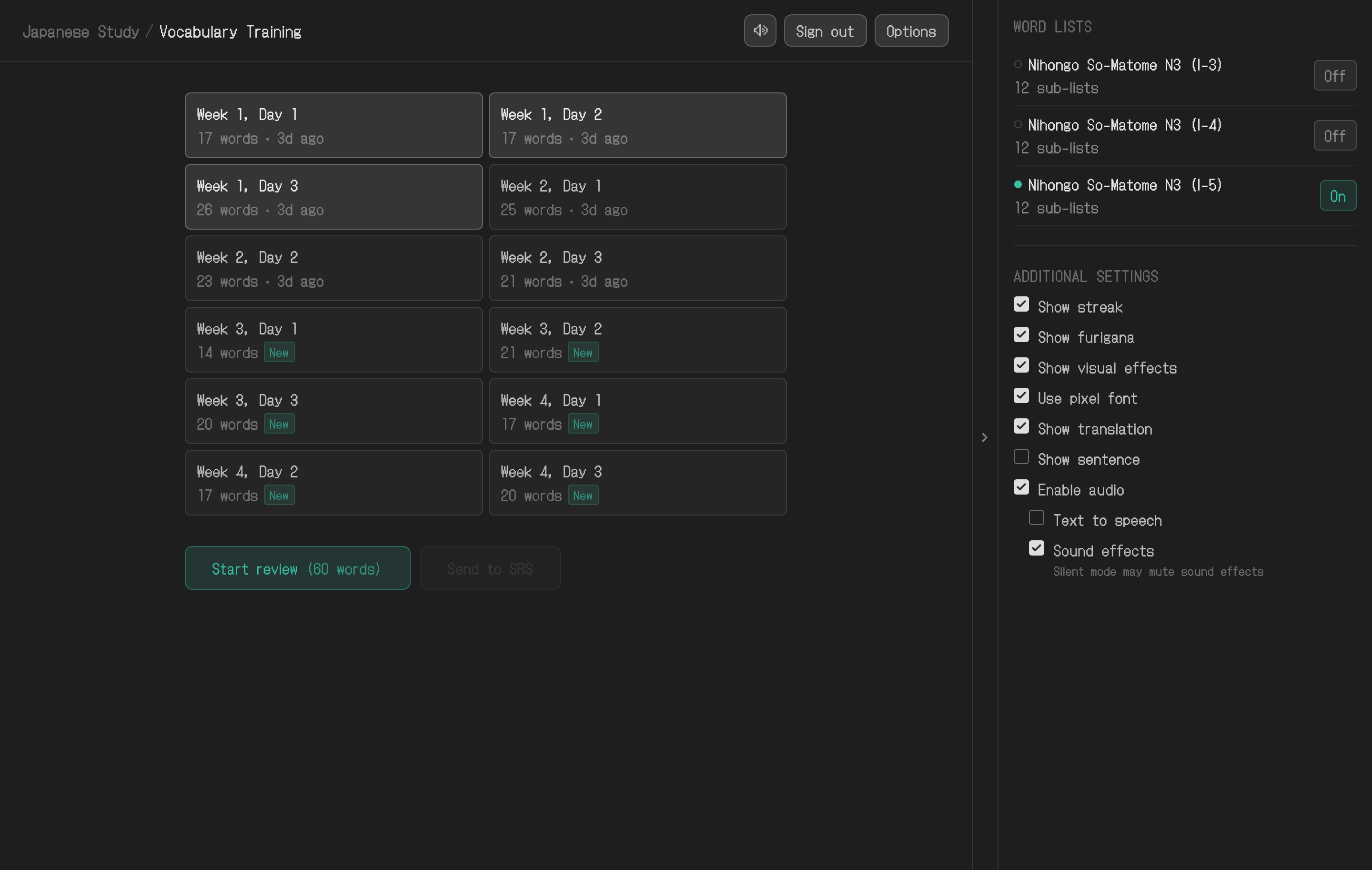
Task: Uncheck Show streak
Action: tap(1021, 304)
